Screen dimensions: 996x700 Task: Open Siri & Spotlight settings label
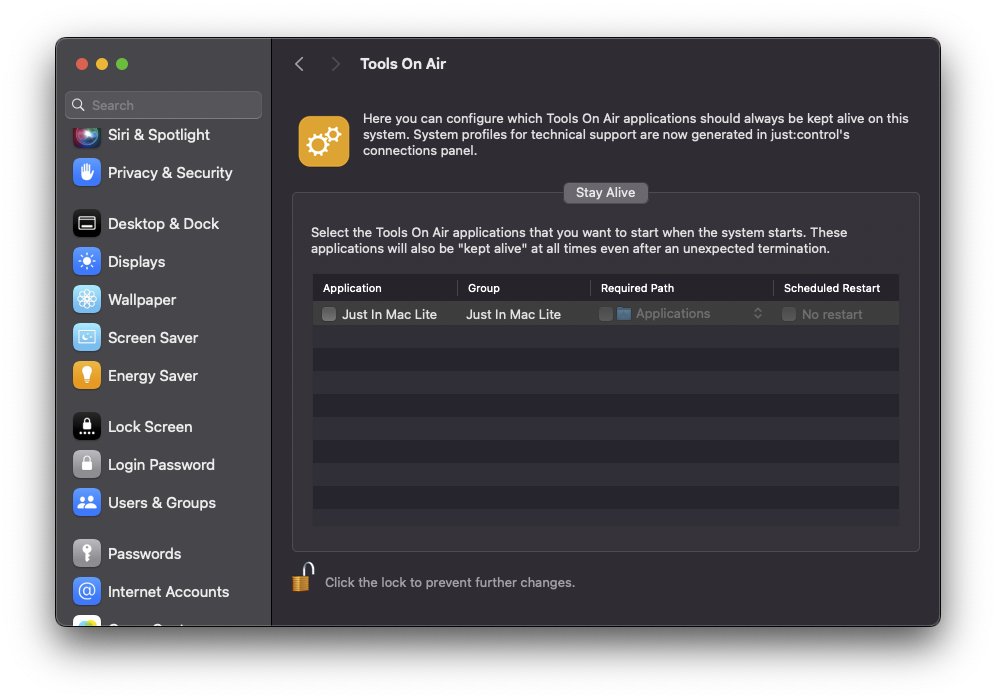coord(159,135)
